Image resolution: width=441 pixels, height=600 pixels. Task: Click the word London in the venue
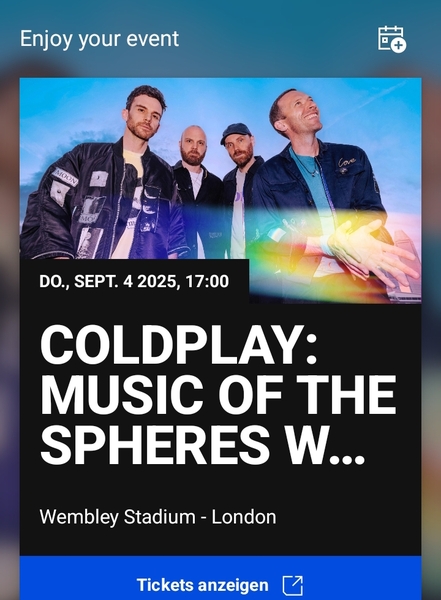[x=244, y=517]
